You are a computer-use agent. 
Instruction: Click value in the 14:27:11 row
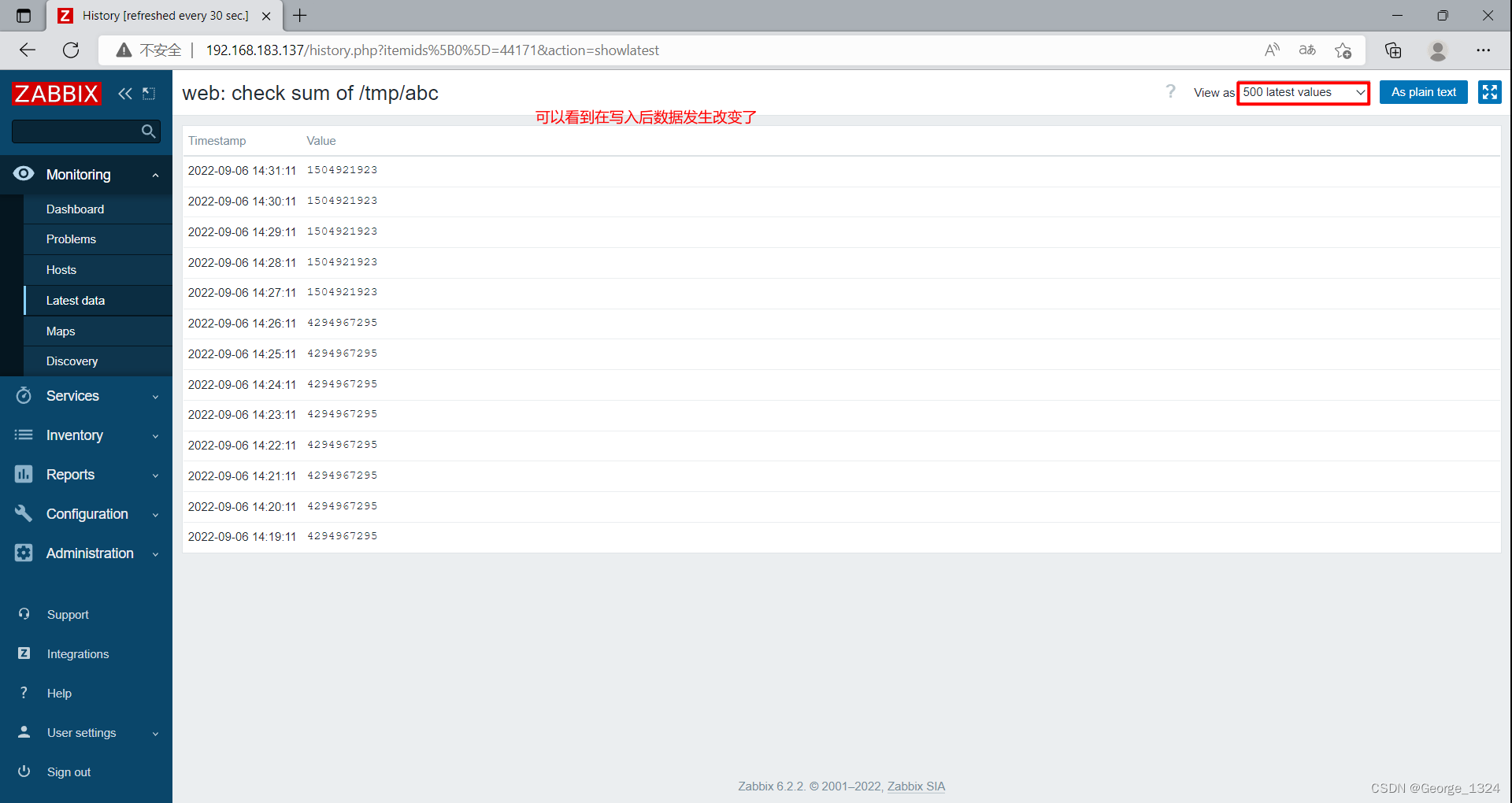click(342, 292)
